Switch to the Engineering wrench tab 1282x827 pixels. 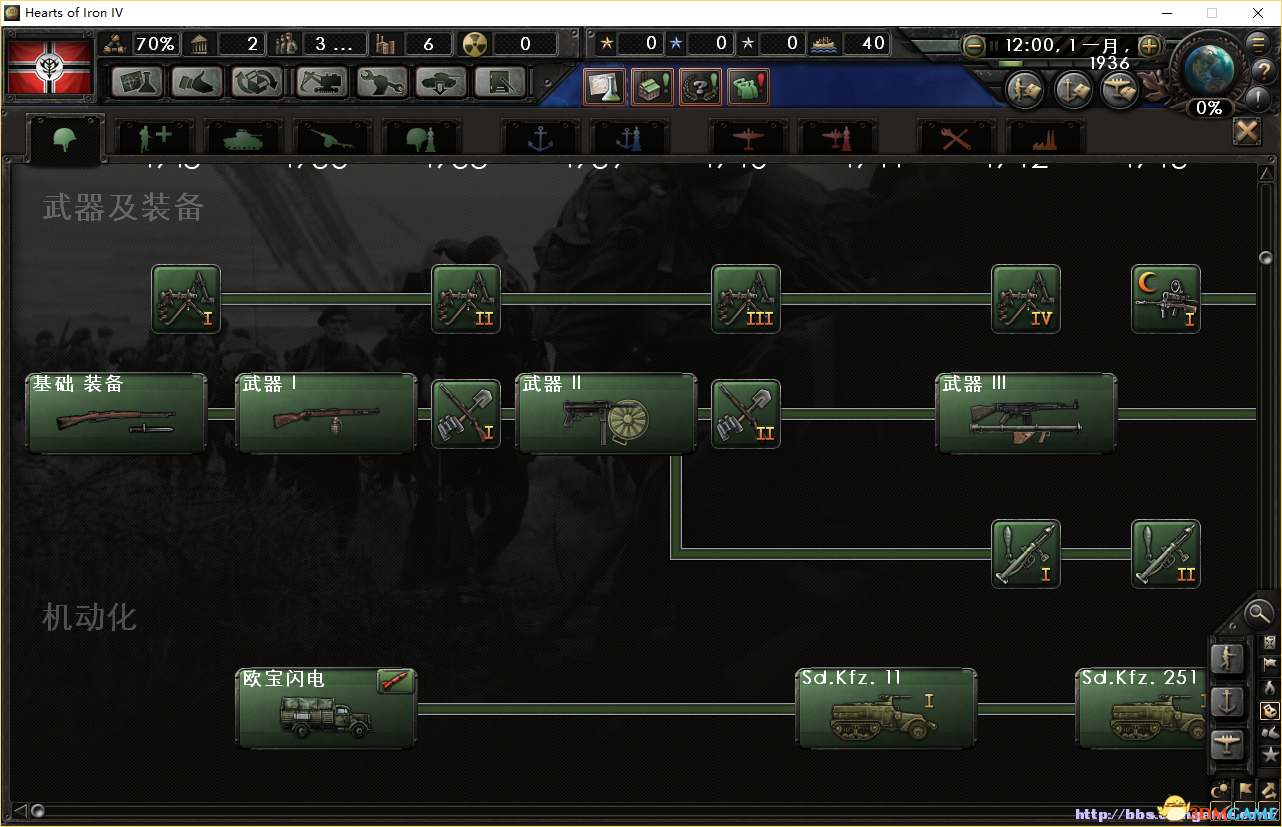[957, 139]
